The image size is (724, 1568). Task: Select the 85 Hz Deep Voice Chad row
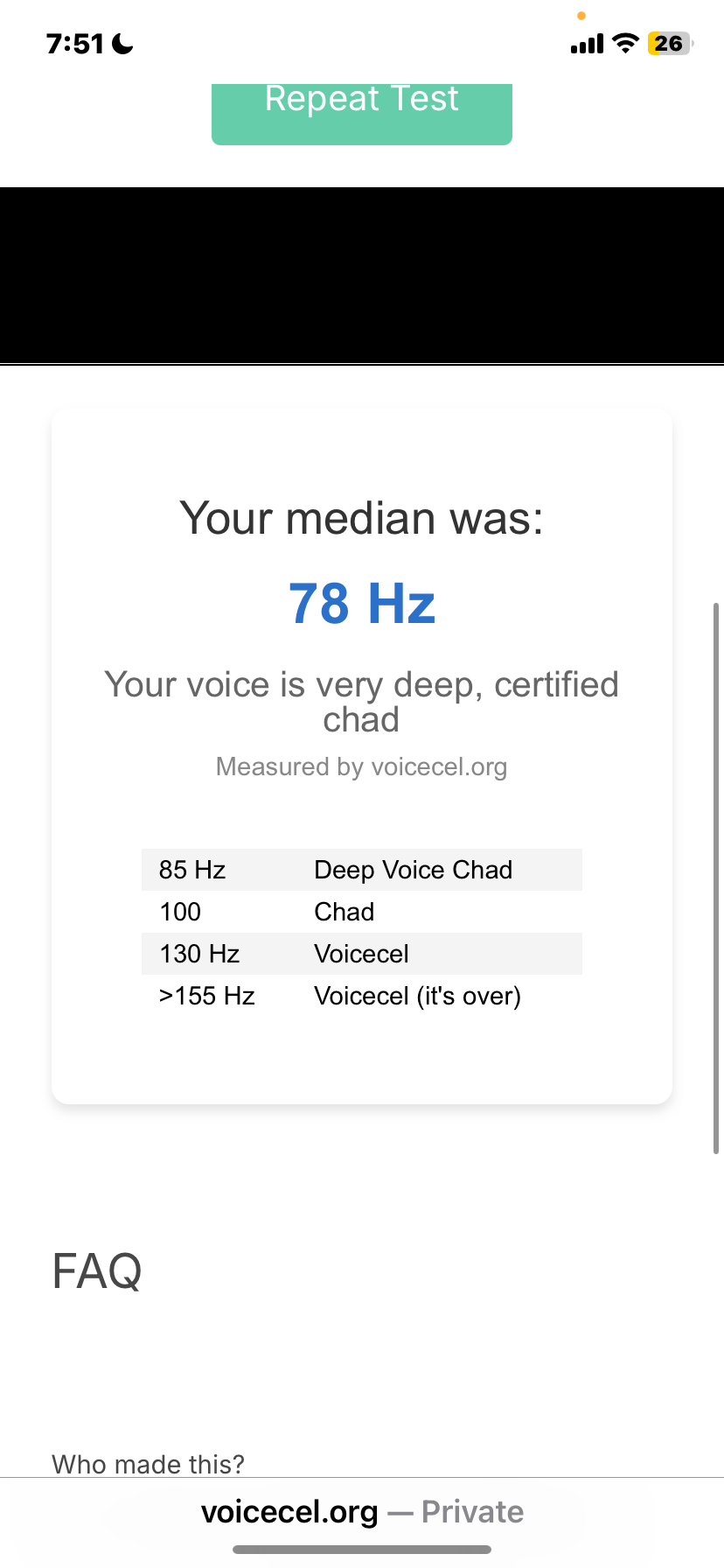point(362,870)
